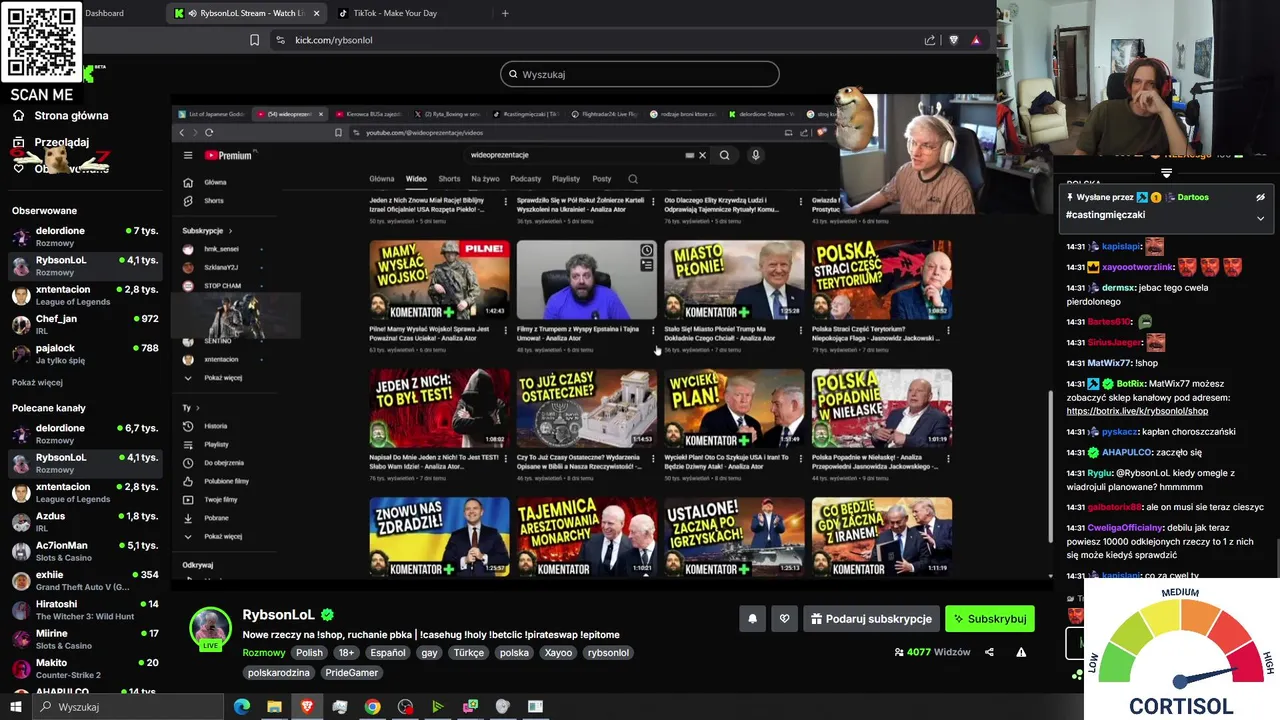The height and width of the screenshot is (720, 1280).
Task: Open File Explorer from the taskbar
Action: [274, 707]
